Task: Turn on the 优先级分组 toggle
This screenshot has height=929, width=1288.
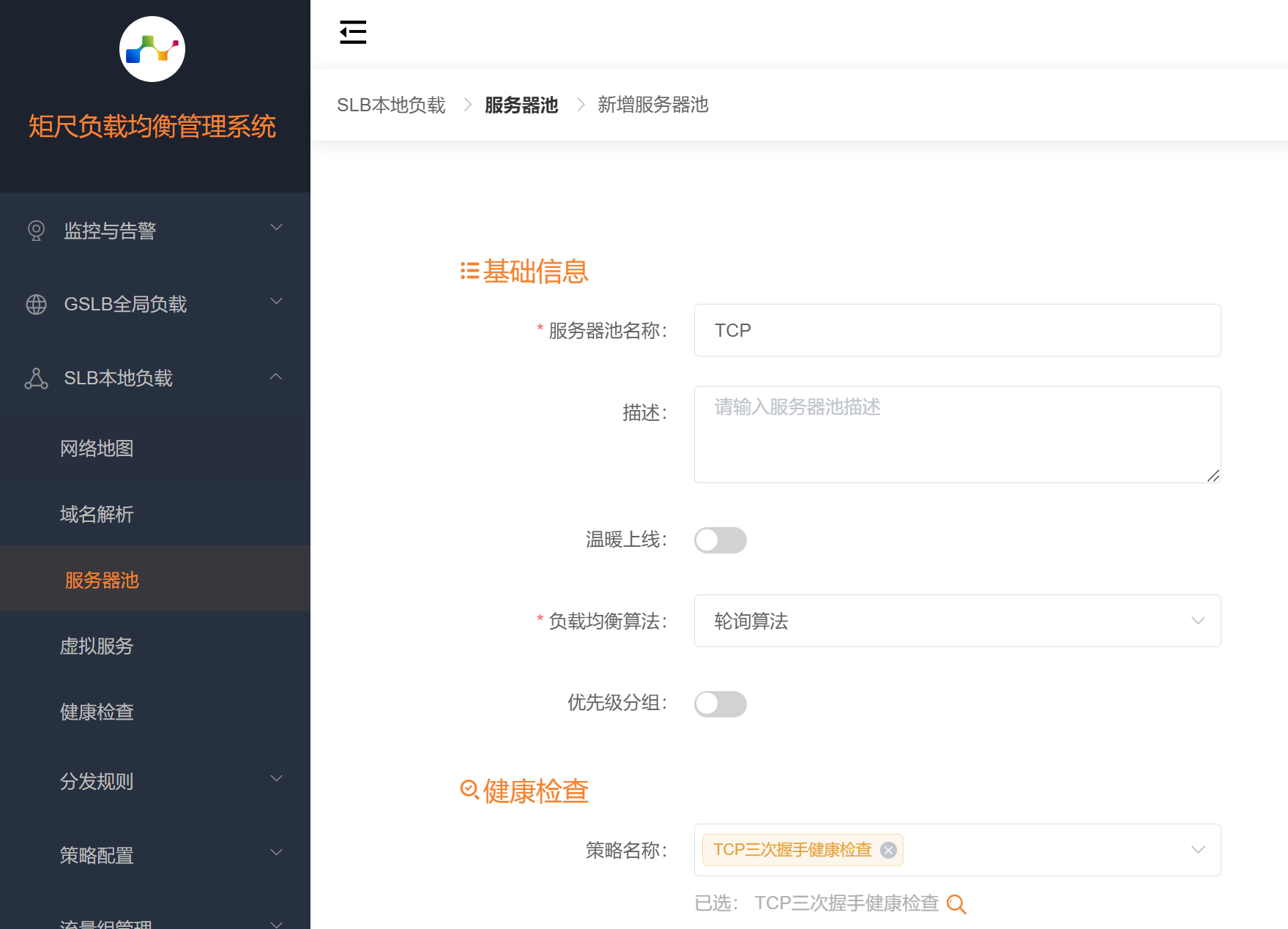Action: pyautogui.click(x=720, y=704)
